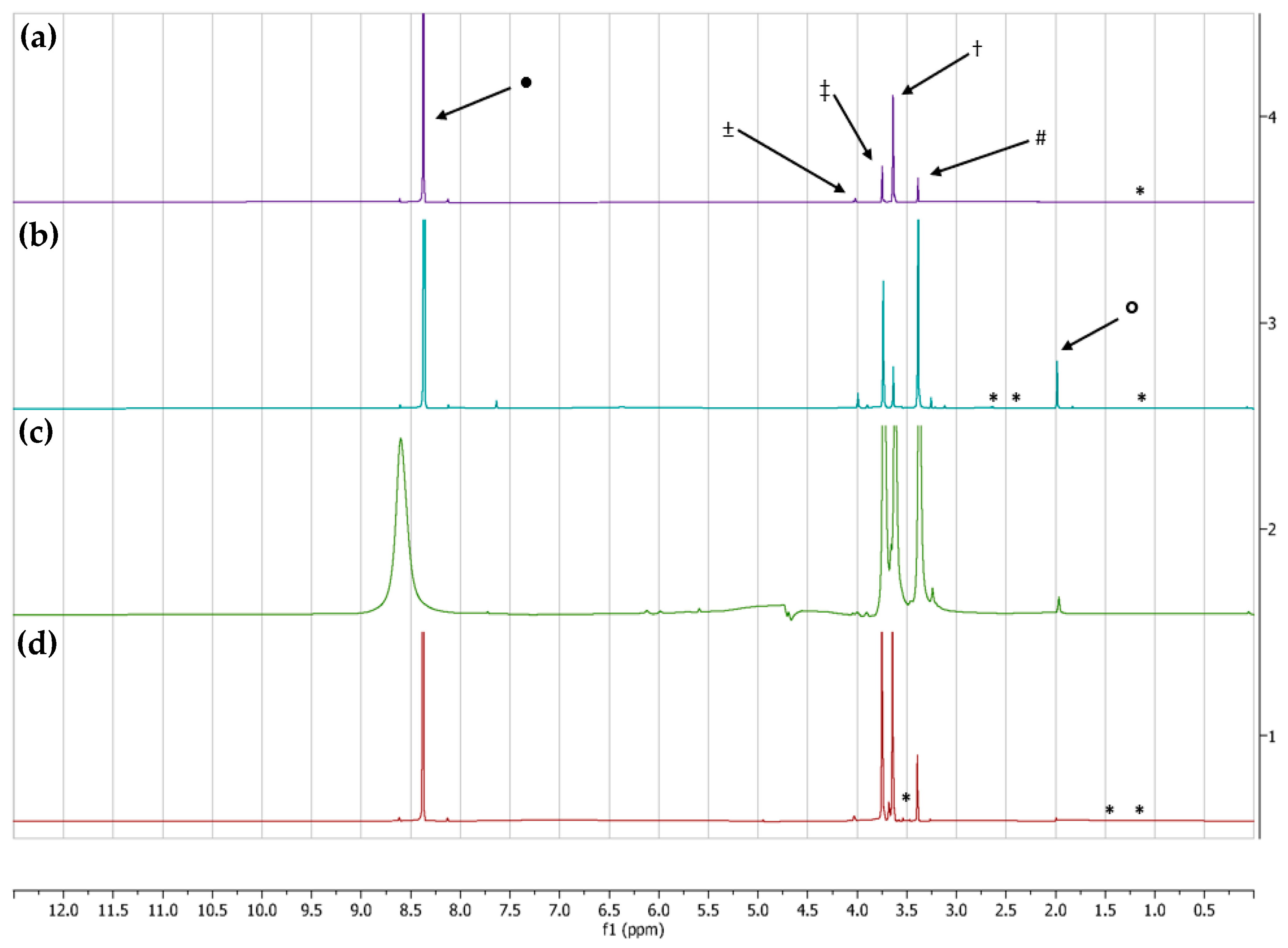Image resolution: width=1288 pixels, height=948 pixels.
Task: Click the plus-minus symbol annotation
Action: click(x=728, y=129)
